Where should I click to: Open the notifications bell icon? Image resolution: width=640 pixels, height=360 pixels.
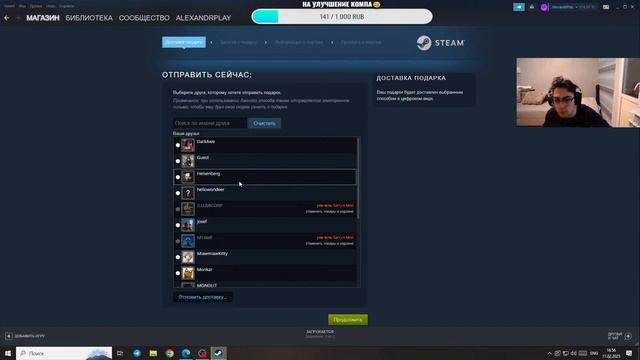pos(531,7)
